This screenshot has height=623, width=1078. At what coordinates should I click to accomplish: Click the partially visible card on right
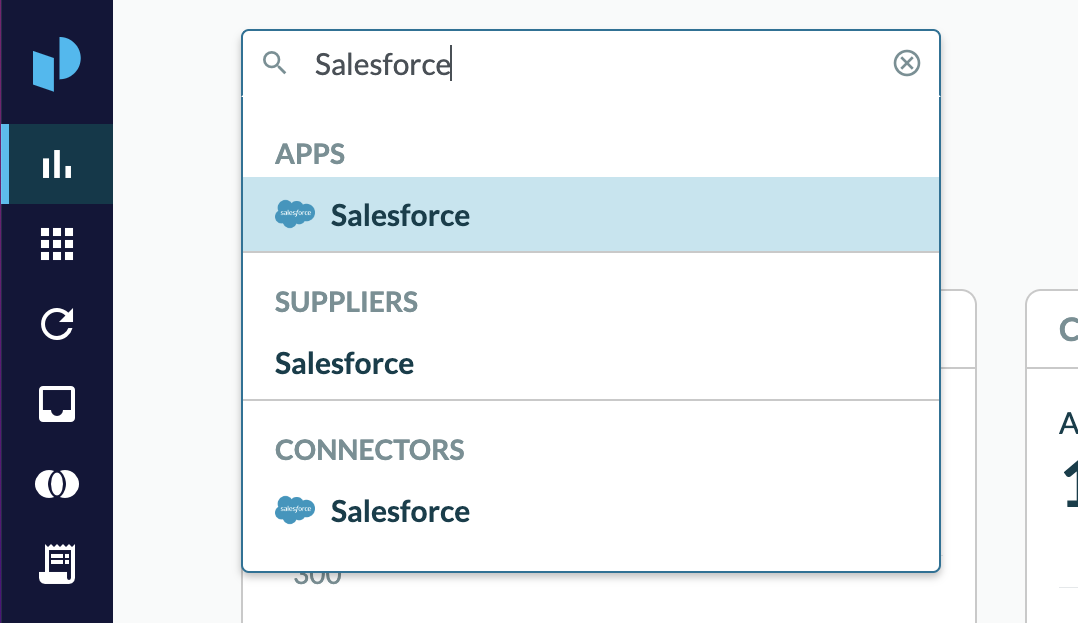coord(1052,450)
